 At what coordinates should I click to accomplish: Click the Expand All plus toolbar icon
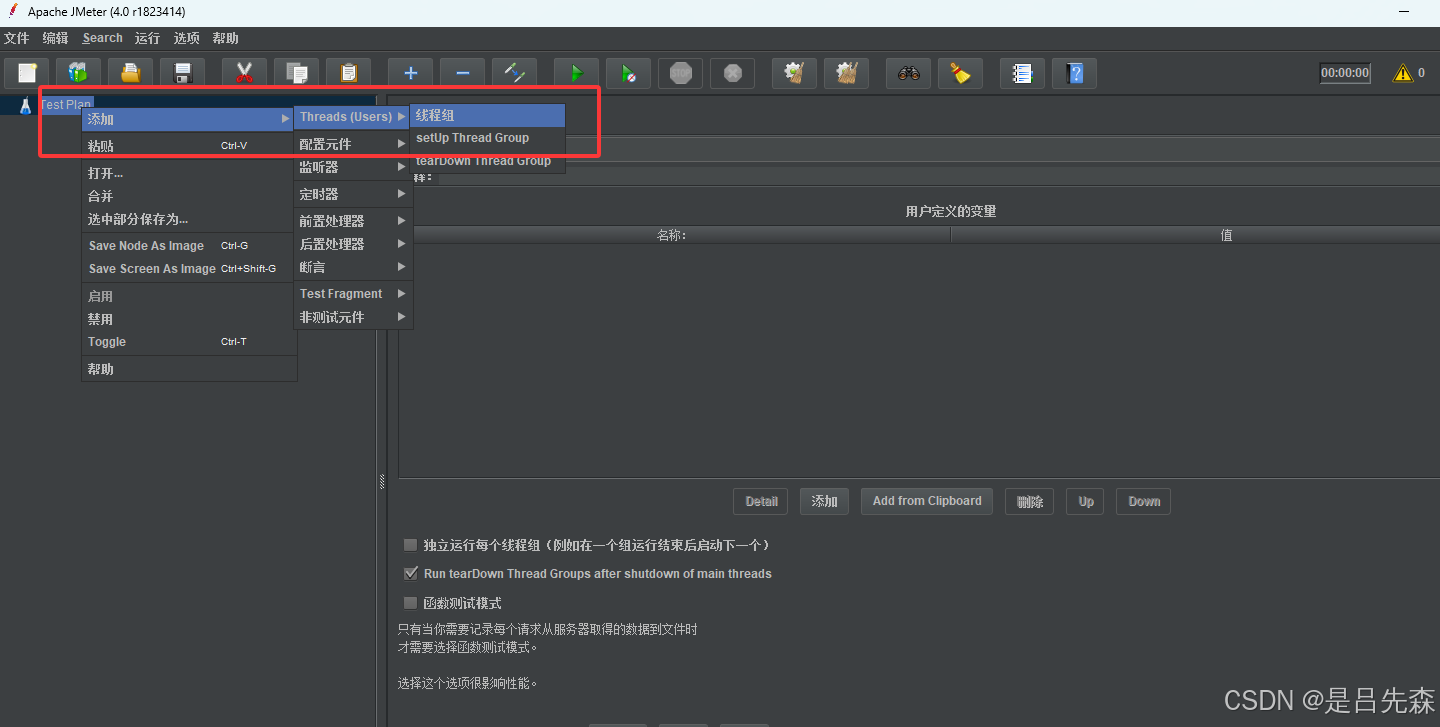pyautogui.click(x=410, y=73)
